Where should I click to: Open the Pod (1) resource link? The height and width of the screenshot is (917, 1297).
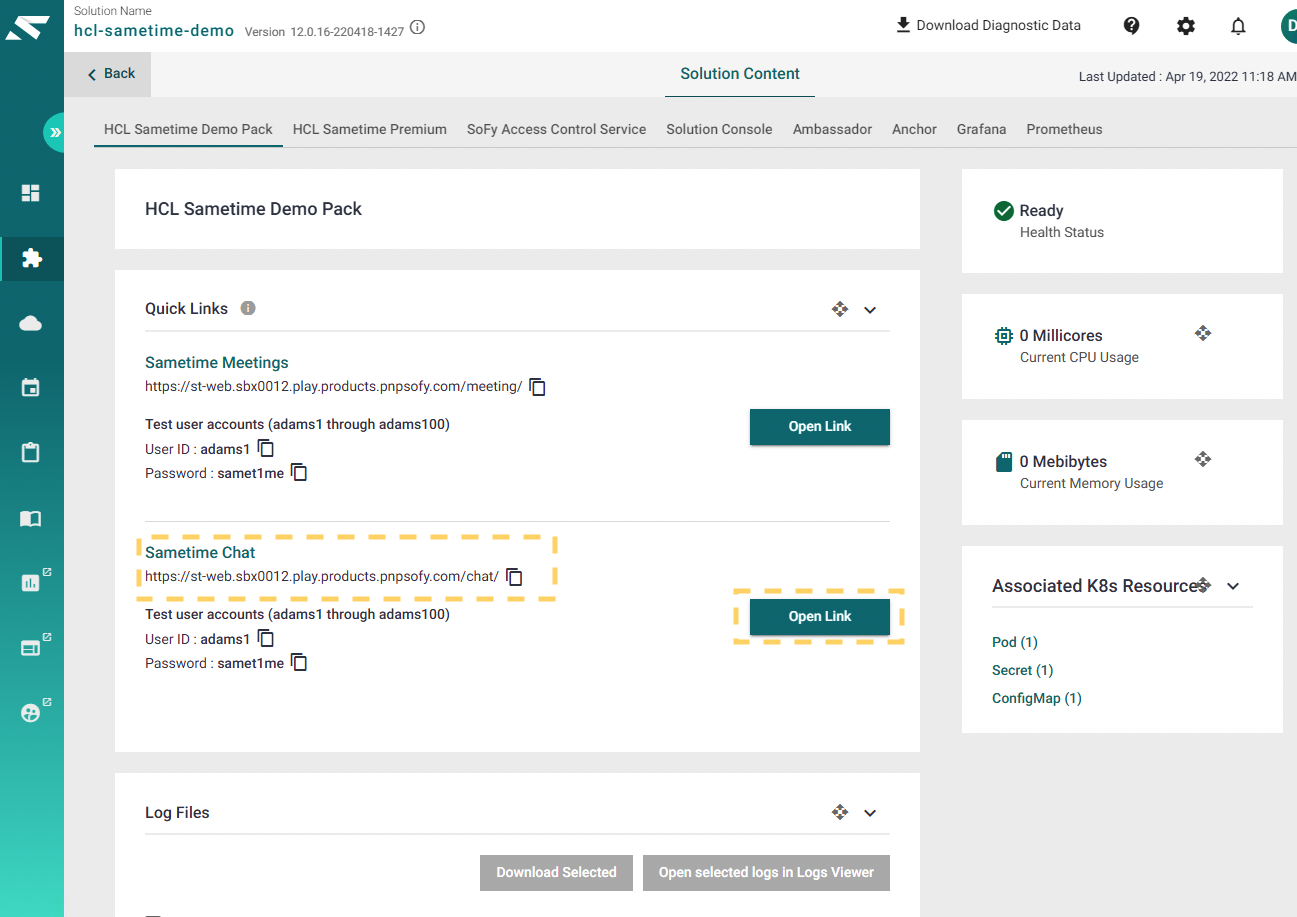(x=1015, y=642)
